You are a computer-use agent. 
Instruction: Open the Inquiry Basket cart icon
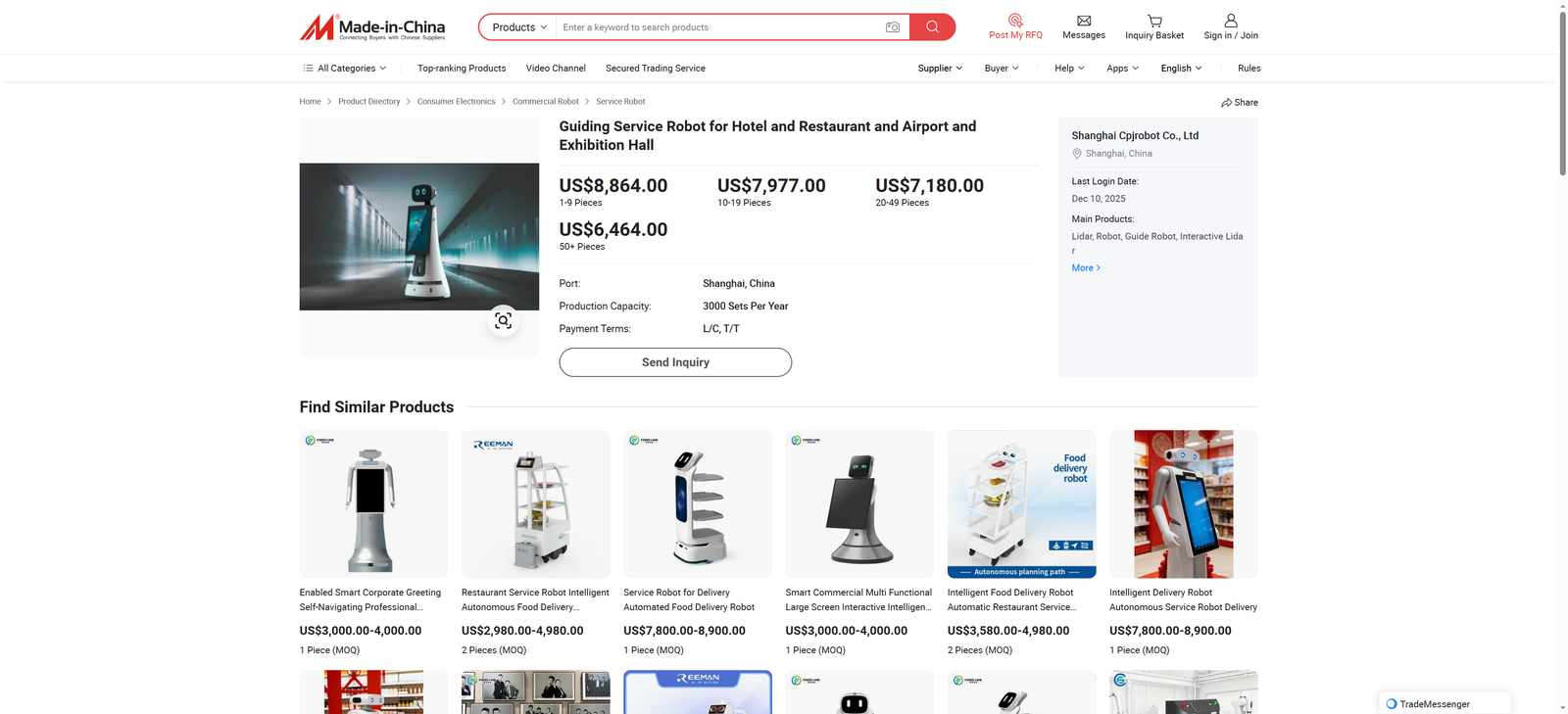pos(1154,21)
